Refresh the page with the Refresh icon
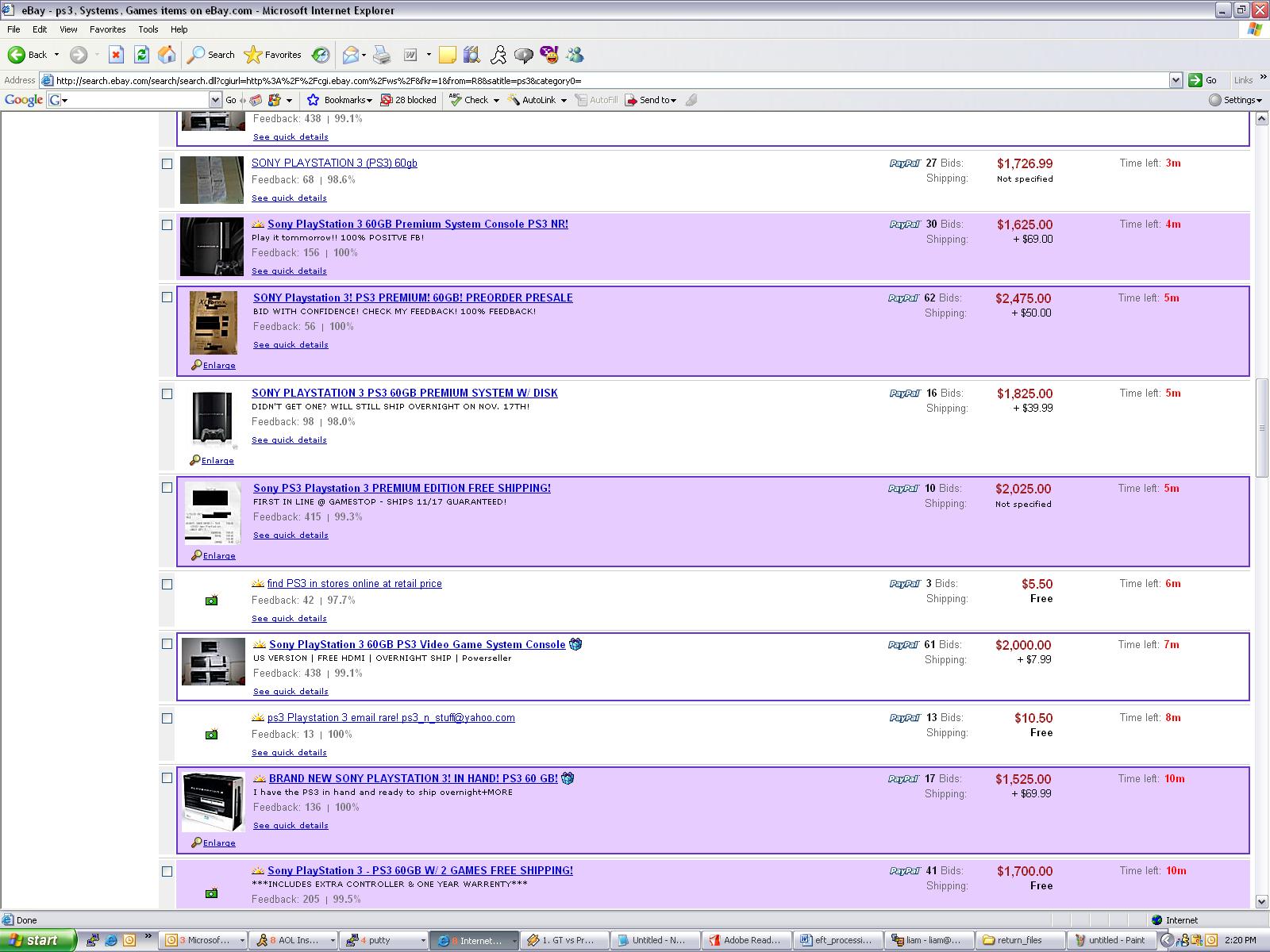Viewport: 1270px width, 952px height. [141, 55]
